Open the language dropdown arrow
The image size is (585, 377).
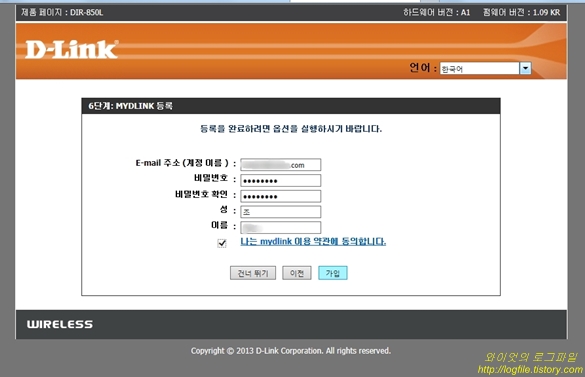525,68
